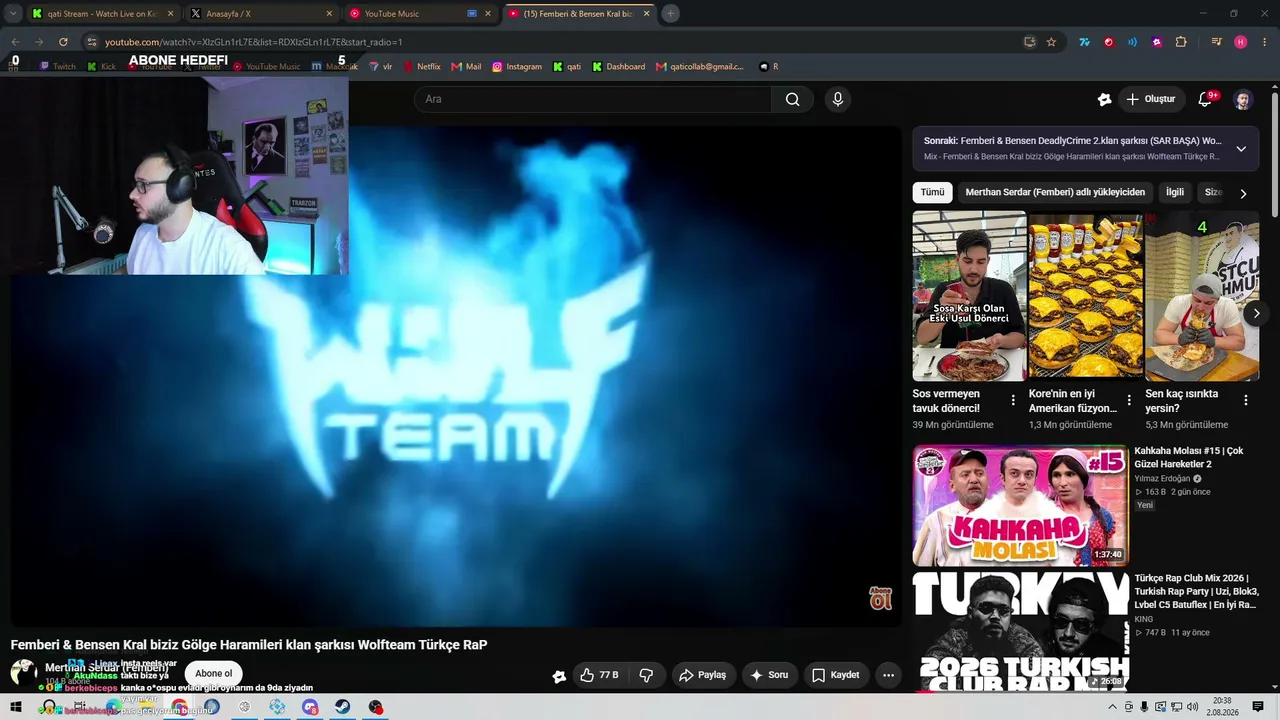Open the Chrome tab search dropdown
The width and height of the screenshot is (1280, 720).
13,14
